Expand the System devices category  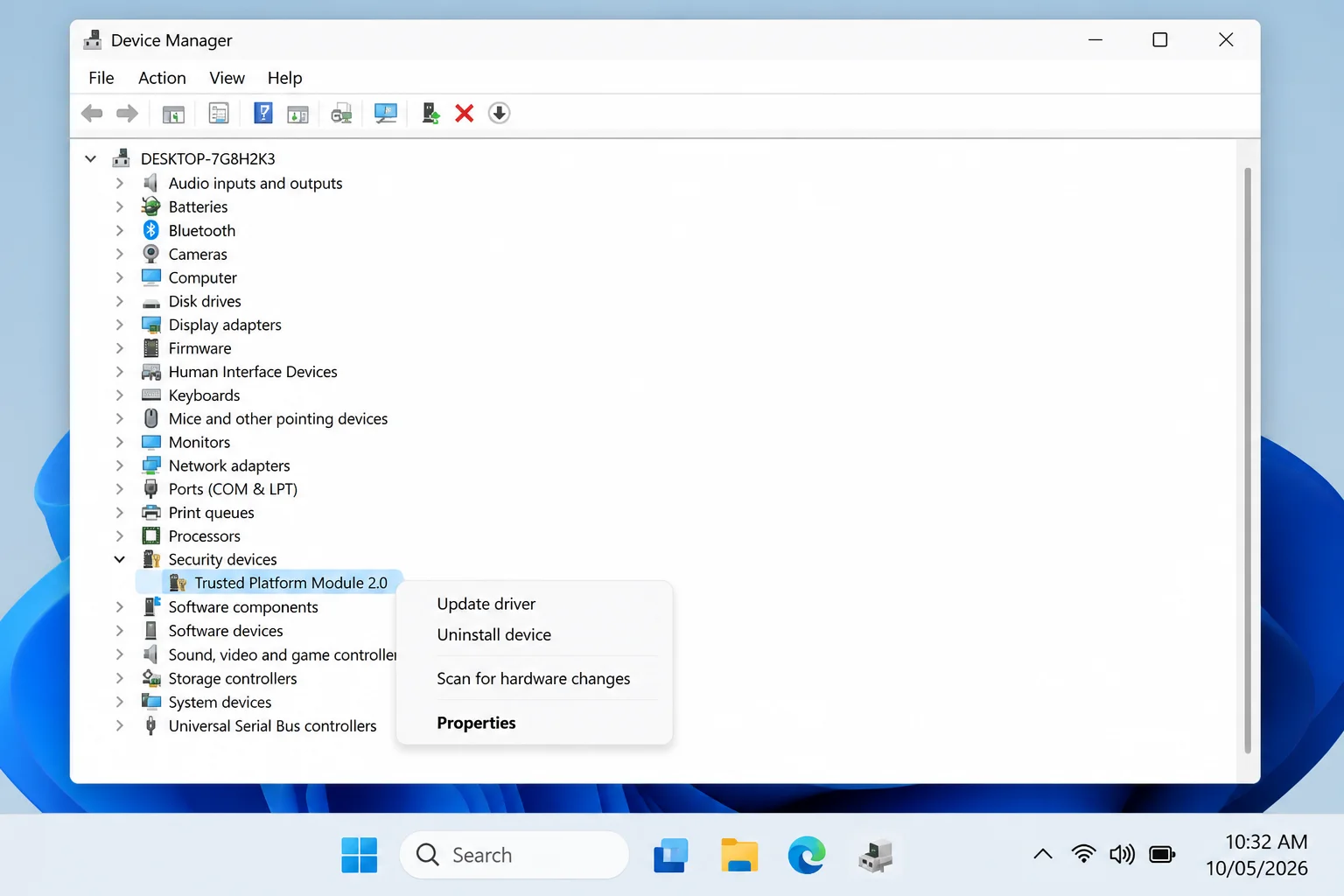120,702
